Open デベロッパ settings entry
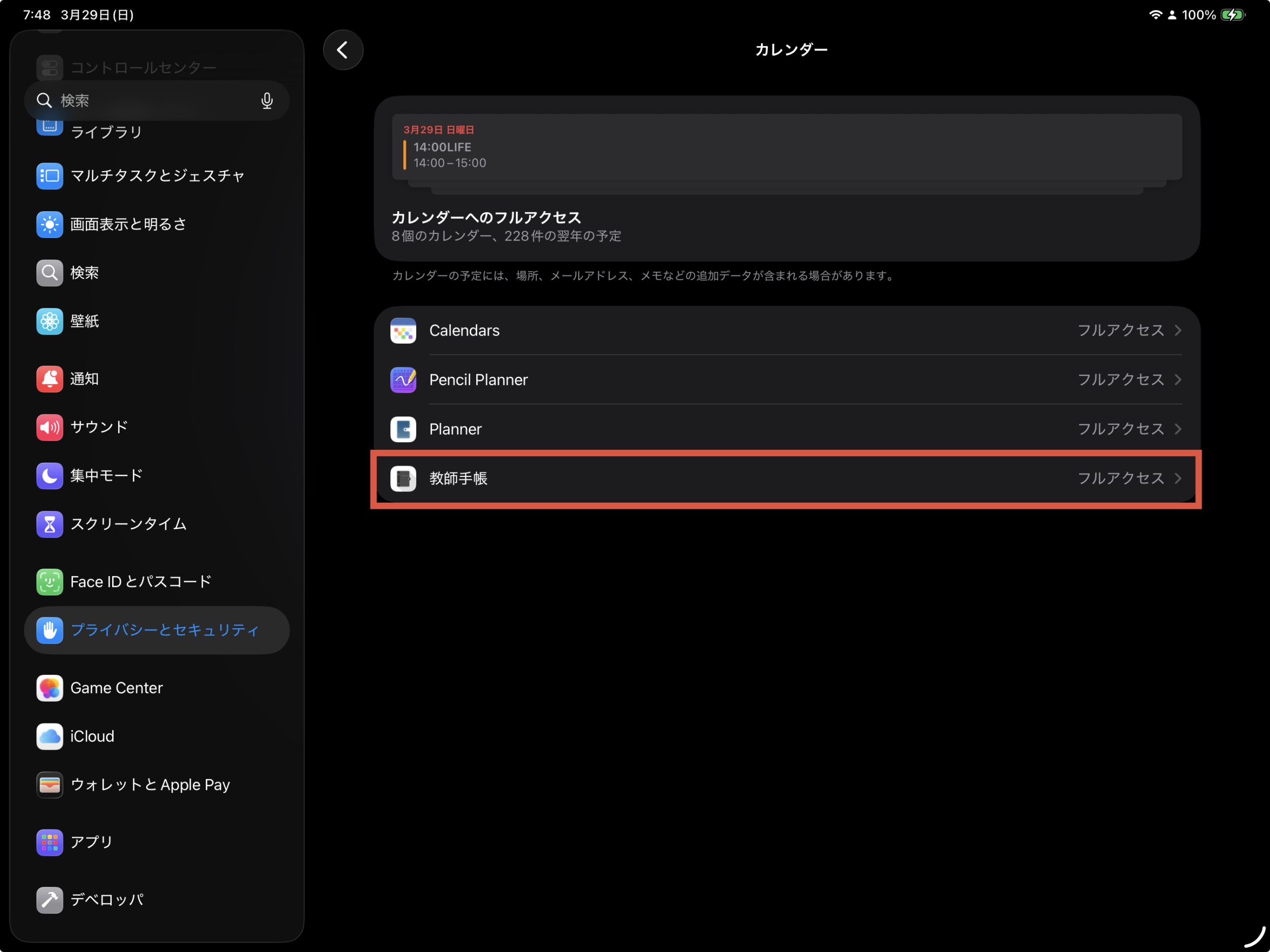The image size is (1270, 952). point(107,900)
